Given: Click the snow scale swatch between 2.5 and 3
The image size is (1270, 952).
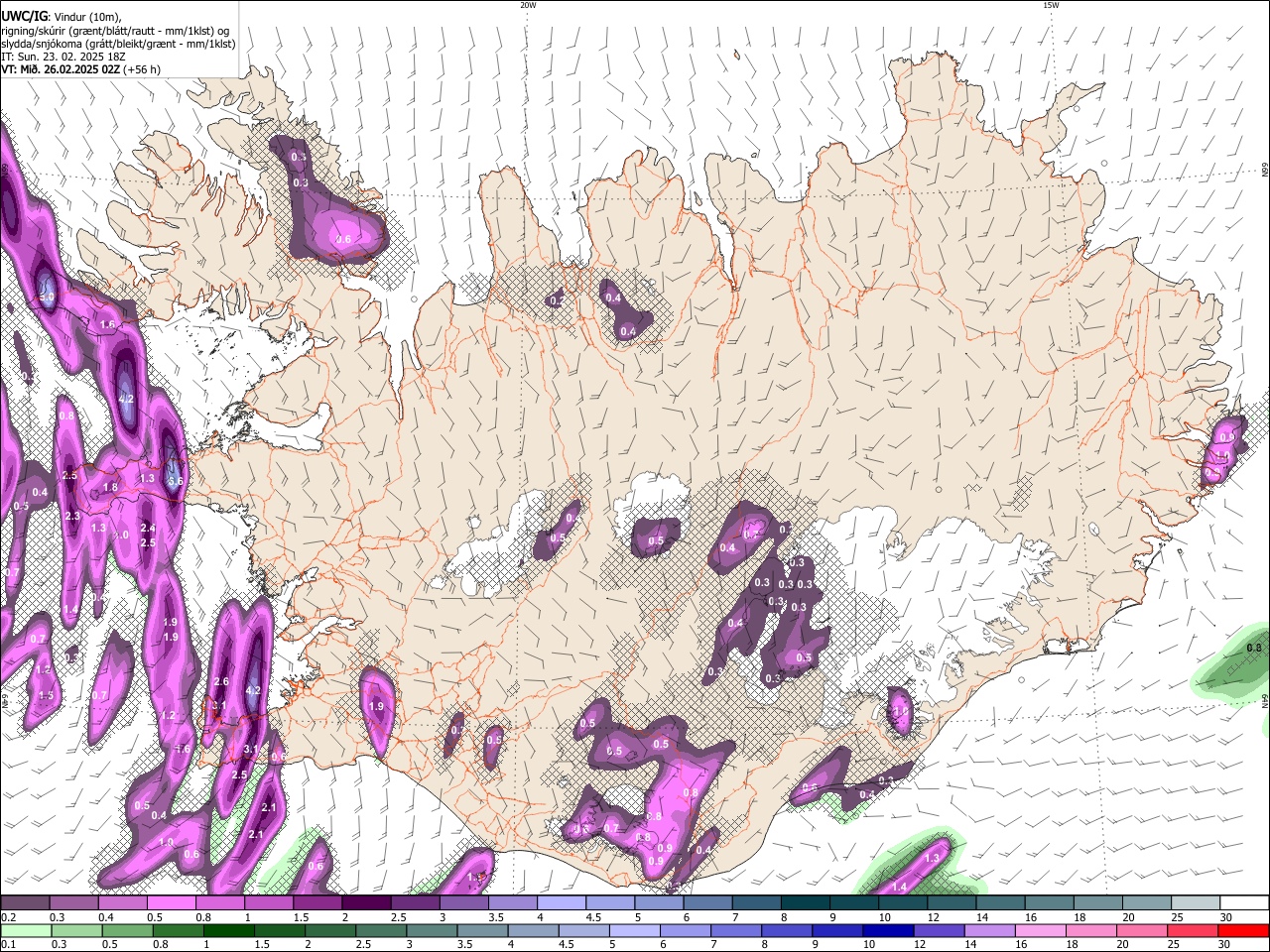Looking at the screenshot, I should coord(414,903).
